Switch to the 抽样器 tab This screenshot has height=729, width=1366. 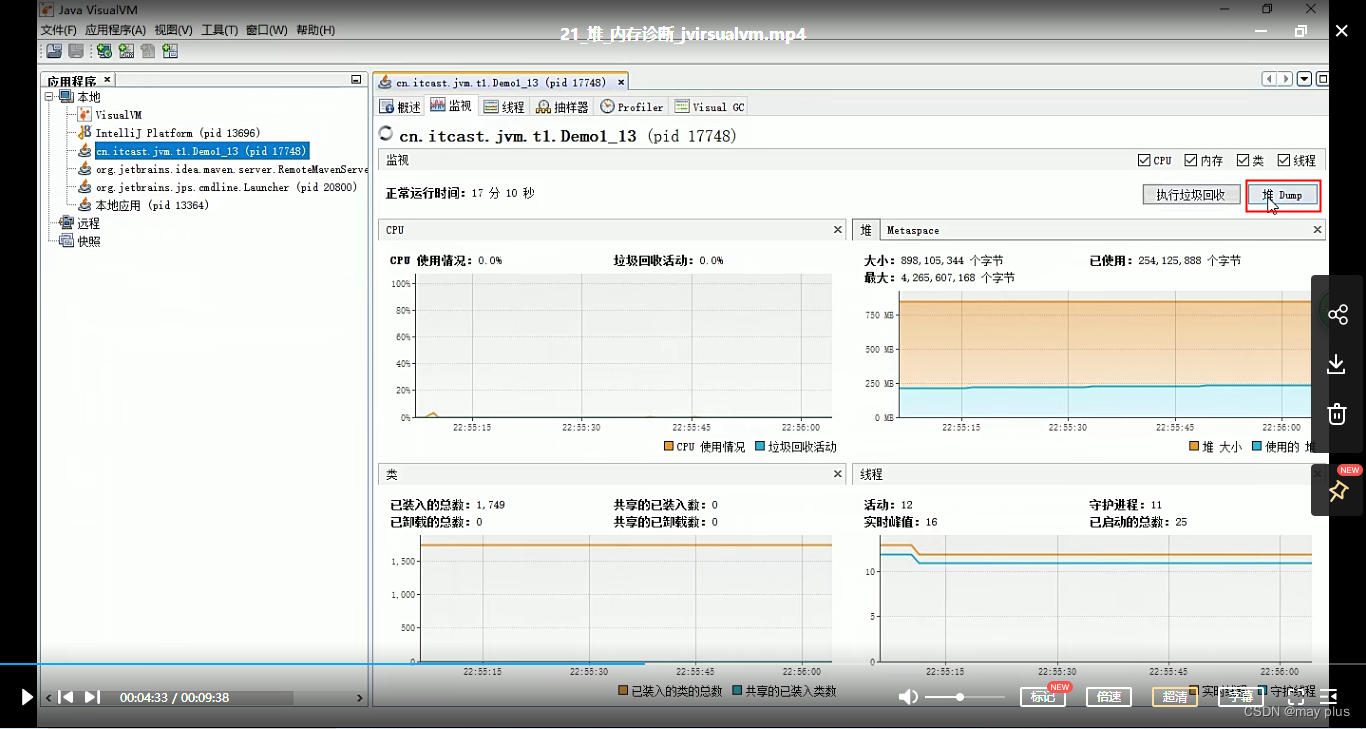(x=563, y=107)
